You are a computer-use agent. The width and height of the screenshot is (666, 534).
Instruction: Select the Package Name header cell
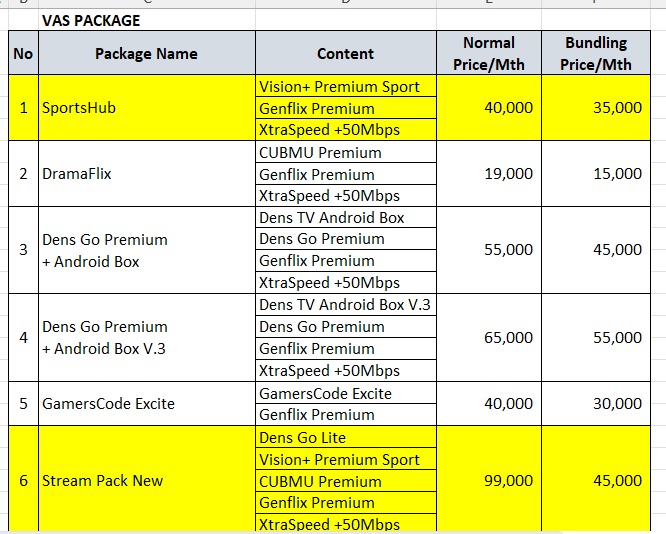click(146, 53)
